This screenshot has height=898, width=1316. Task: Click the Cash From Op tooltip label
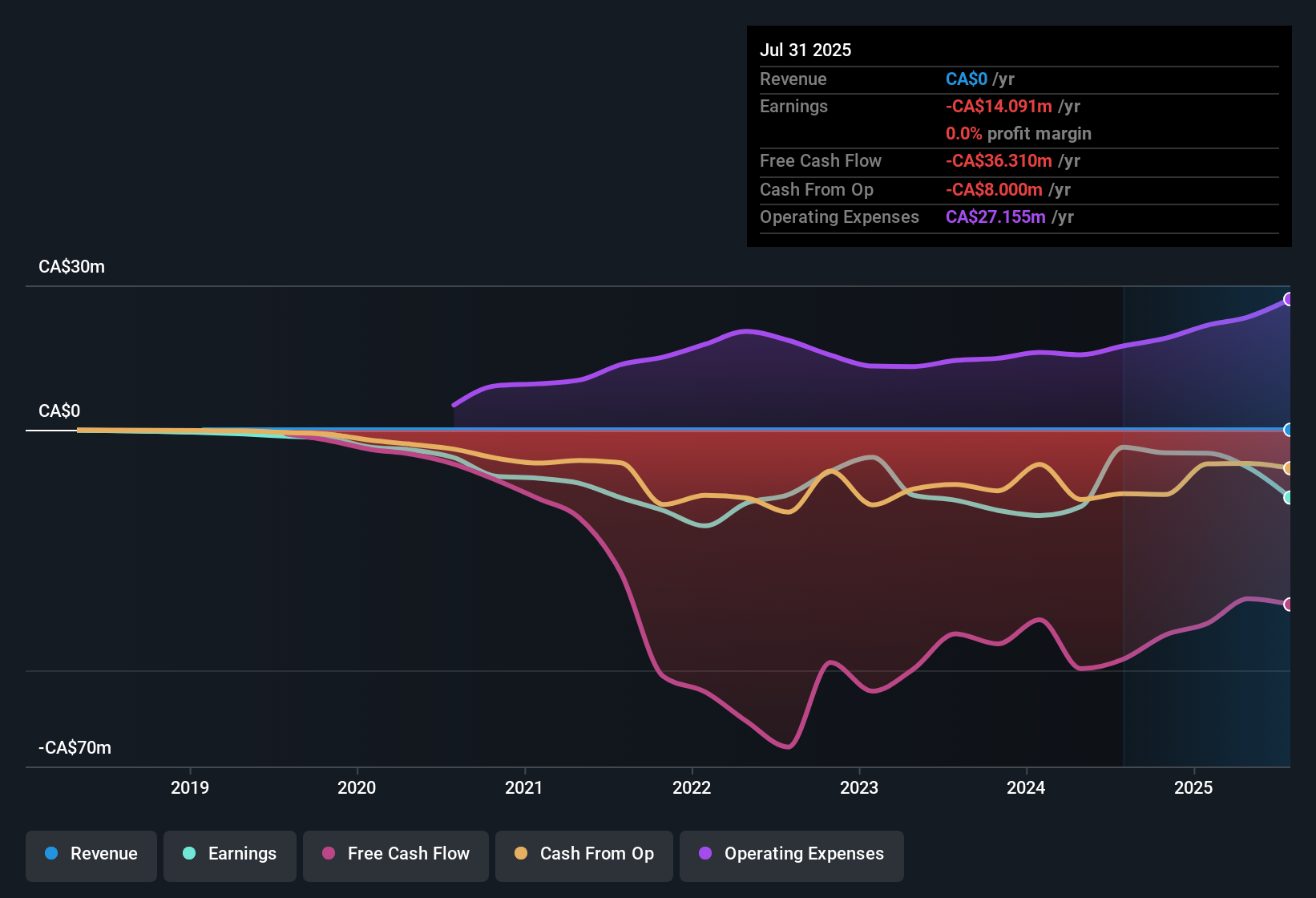point(817,190)
